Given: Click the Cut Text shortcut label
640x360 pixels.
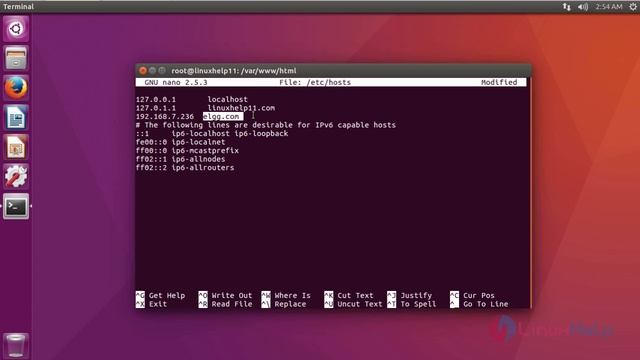Looking at the screenshot, I should (x=356, y=296).
